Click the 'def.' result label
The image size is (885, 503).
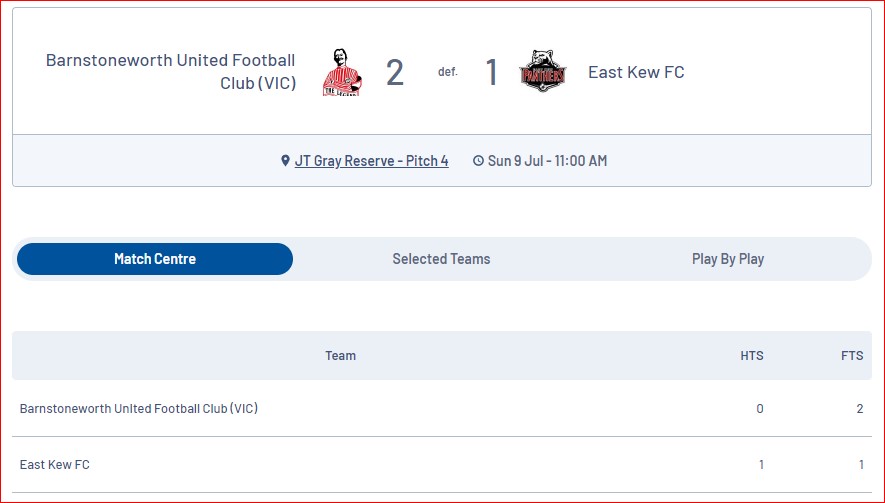point(448,72)
